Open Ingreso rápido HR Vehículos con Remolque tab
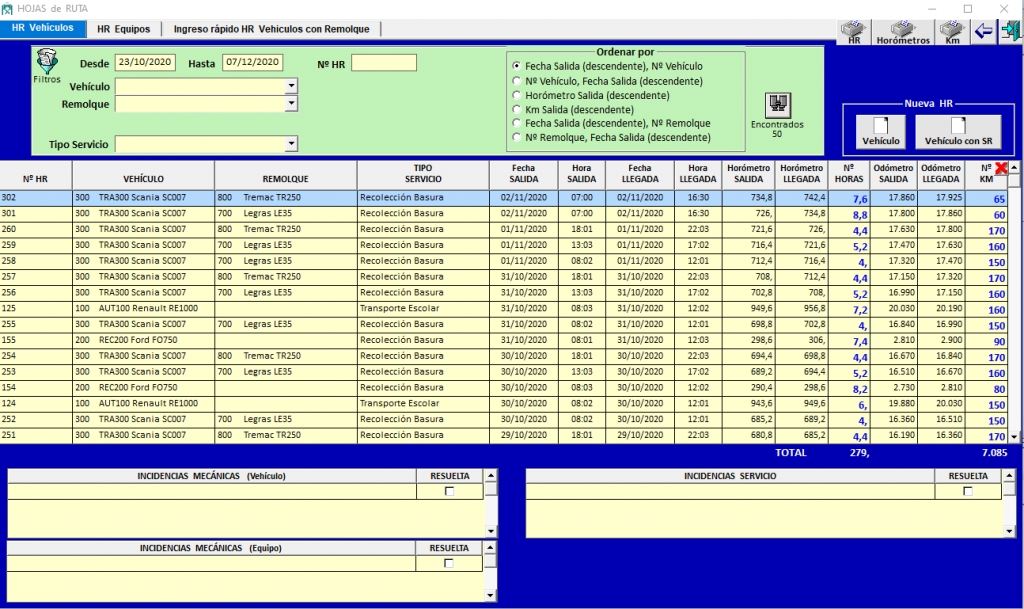 click(271, 29)
